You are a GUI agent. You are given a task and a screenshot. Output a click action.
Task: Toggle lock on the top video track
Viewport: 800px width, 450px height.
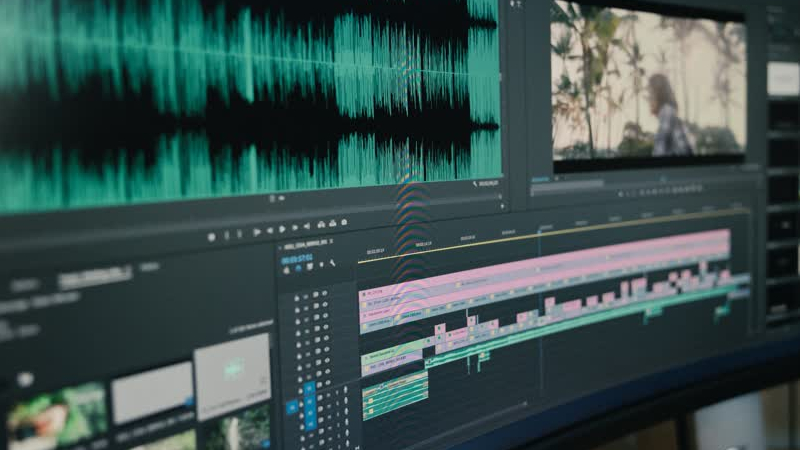[298, 297]
